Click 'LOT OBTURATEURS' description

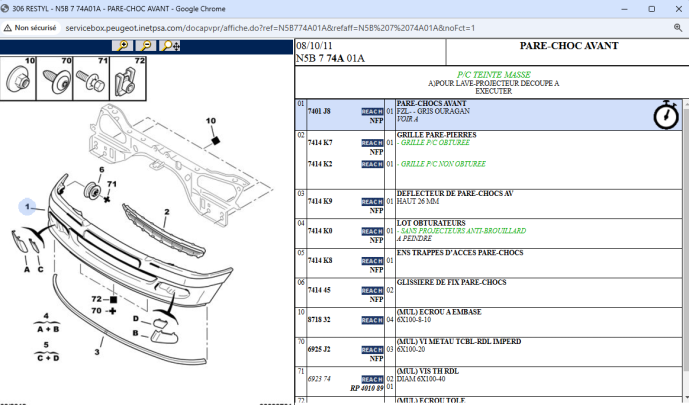[431, 223]
